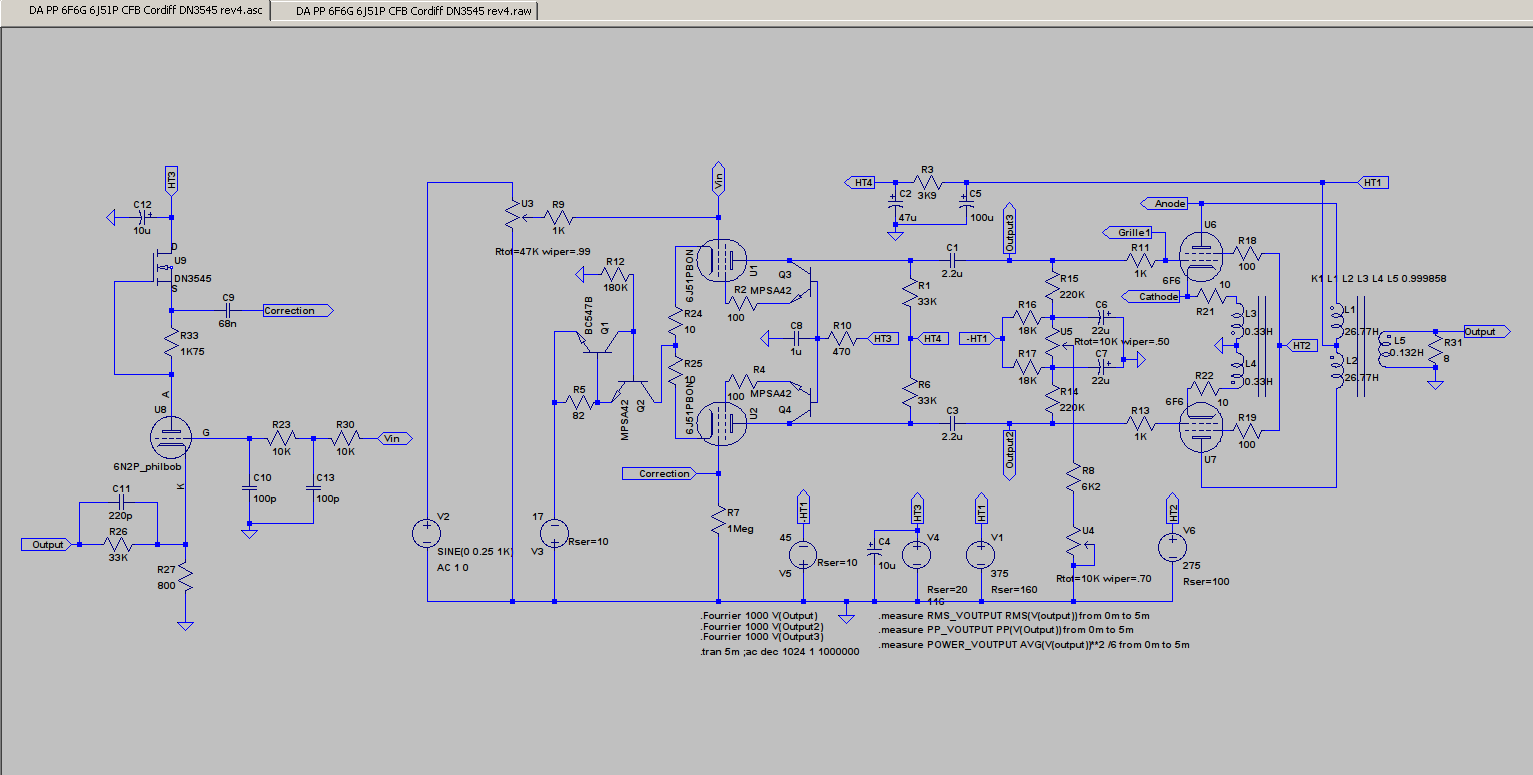Select capacitor C1 2.2u
Screen dimensions: 1533x775
click(x=953, y=260)
